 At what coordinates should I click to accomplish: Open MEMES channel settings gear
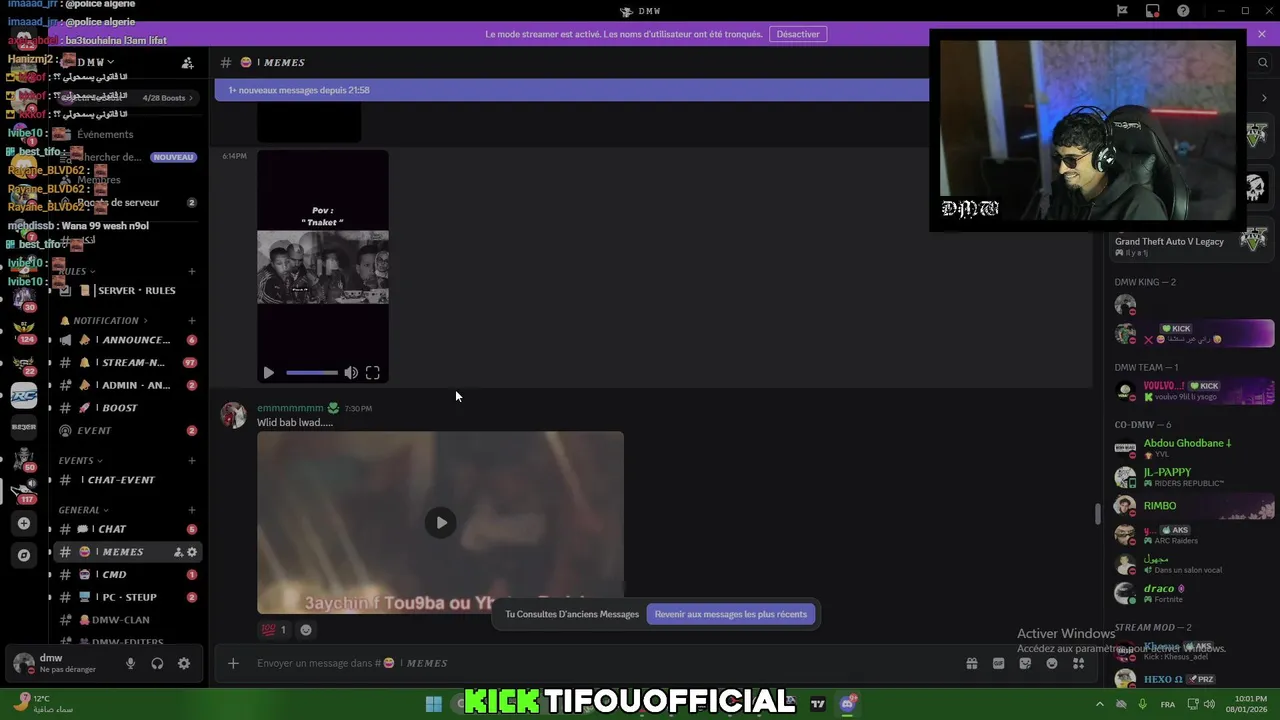pyautogui.click(x=192, y=552)
